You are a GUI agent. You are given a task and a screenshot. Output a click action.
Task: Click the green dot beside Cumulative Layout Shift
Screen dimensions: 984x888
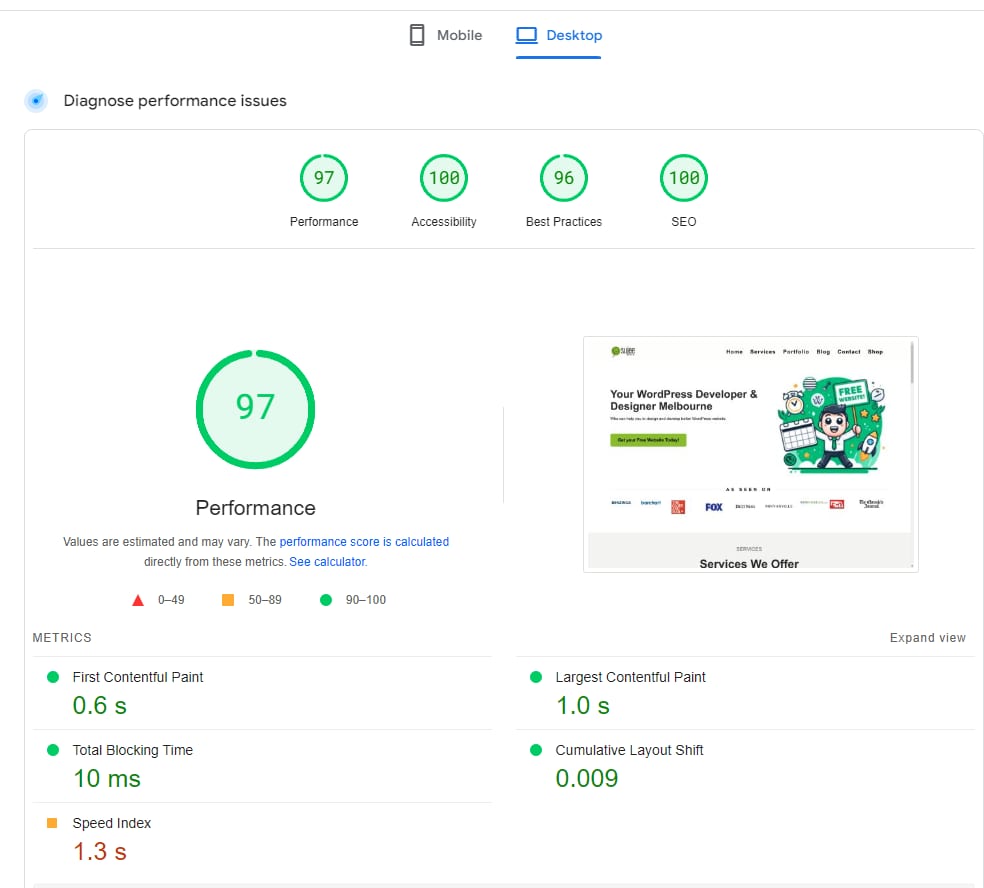[536, 750]
